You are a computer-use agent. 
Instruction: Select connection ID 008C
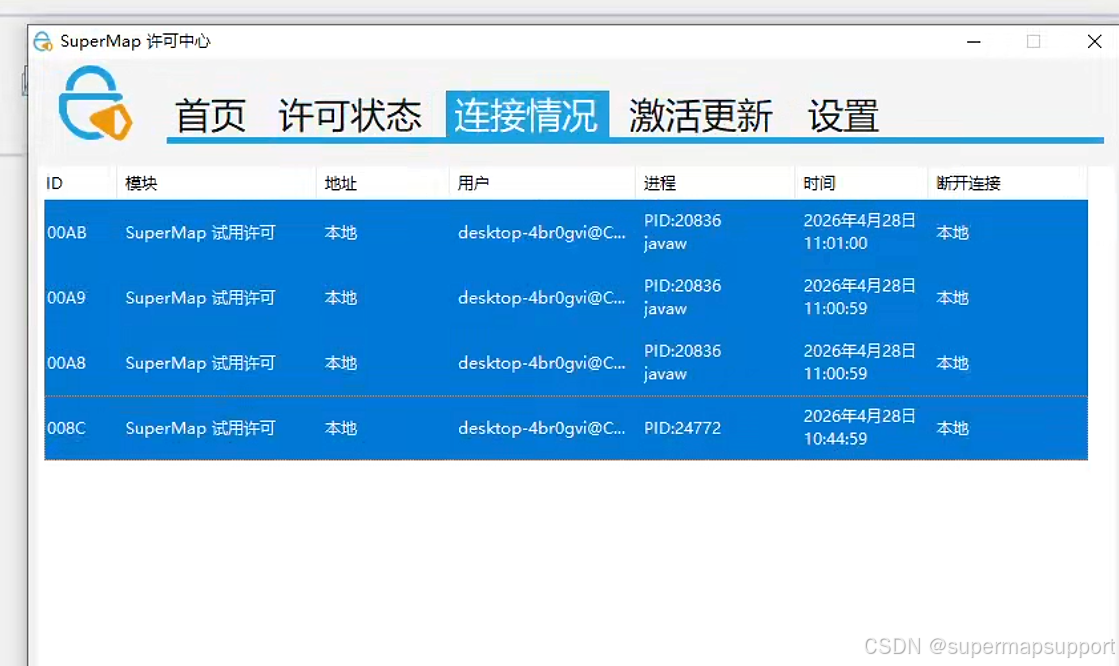click(x=66, y=428)
